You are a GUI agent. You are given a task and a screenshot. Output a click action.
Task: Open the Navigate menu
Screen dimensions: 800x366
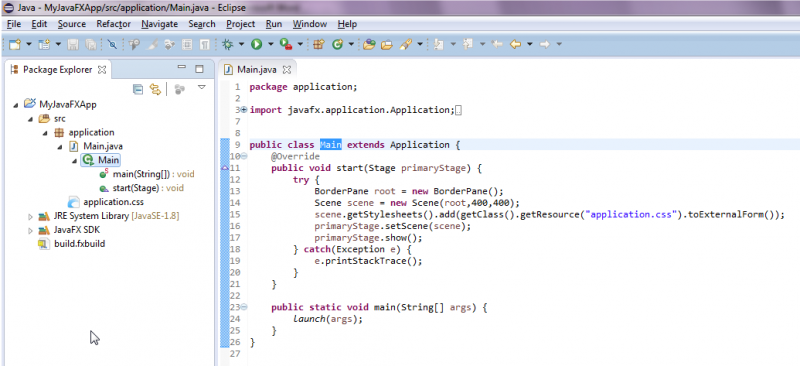pos(160,24)
